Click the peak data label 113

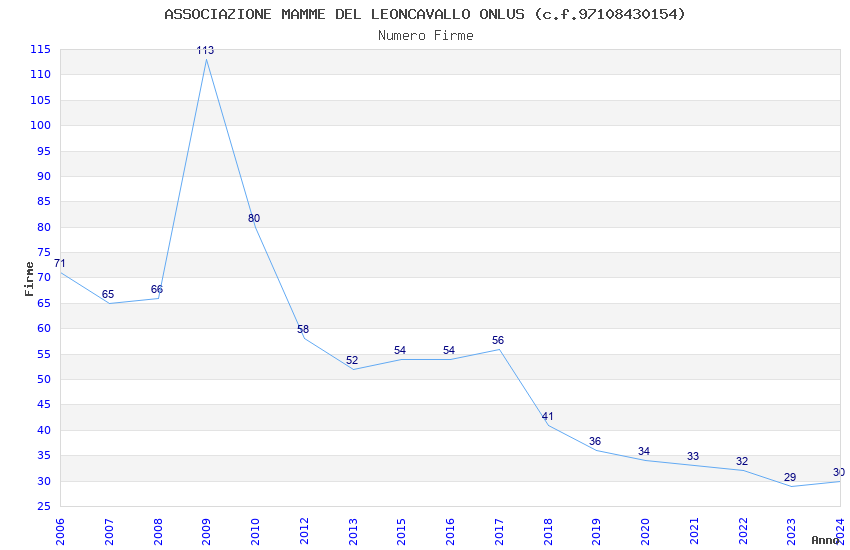coord(205,50)
